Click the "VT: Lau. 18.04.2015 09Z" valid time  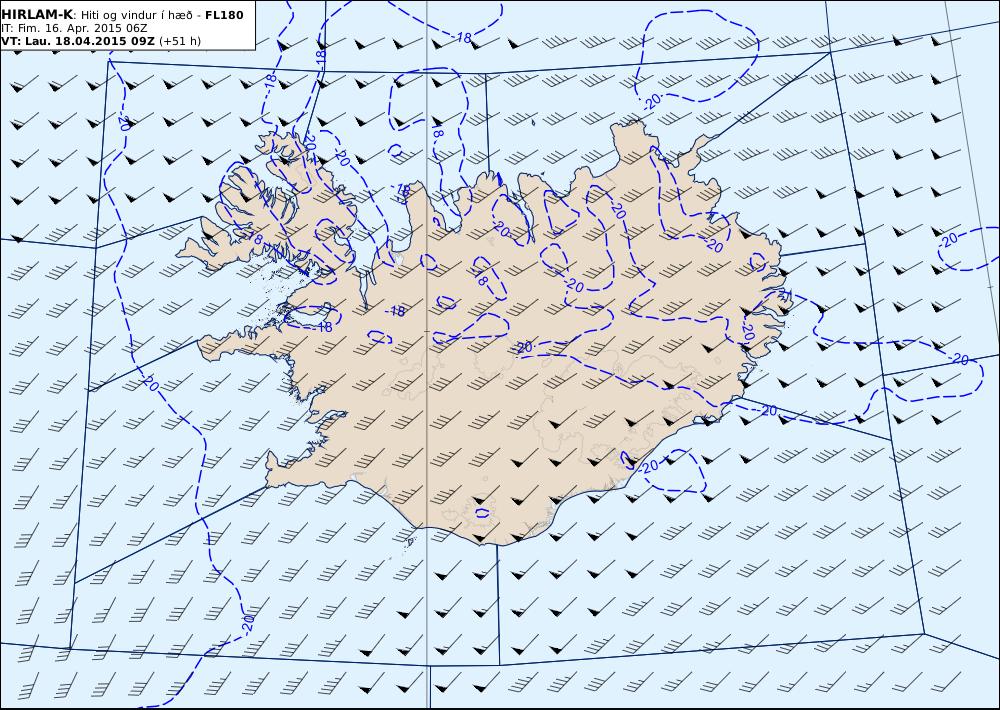pos(78,41)
